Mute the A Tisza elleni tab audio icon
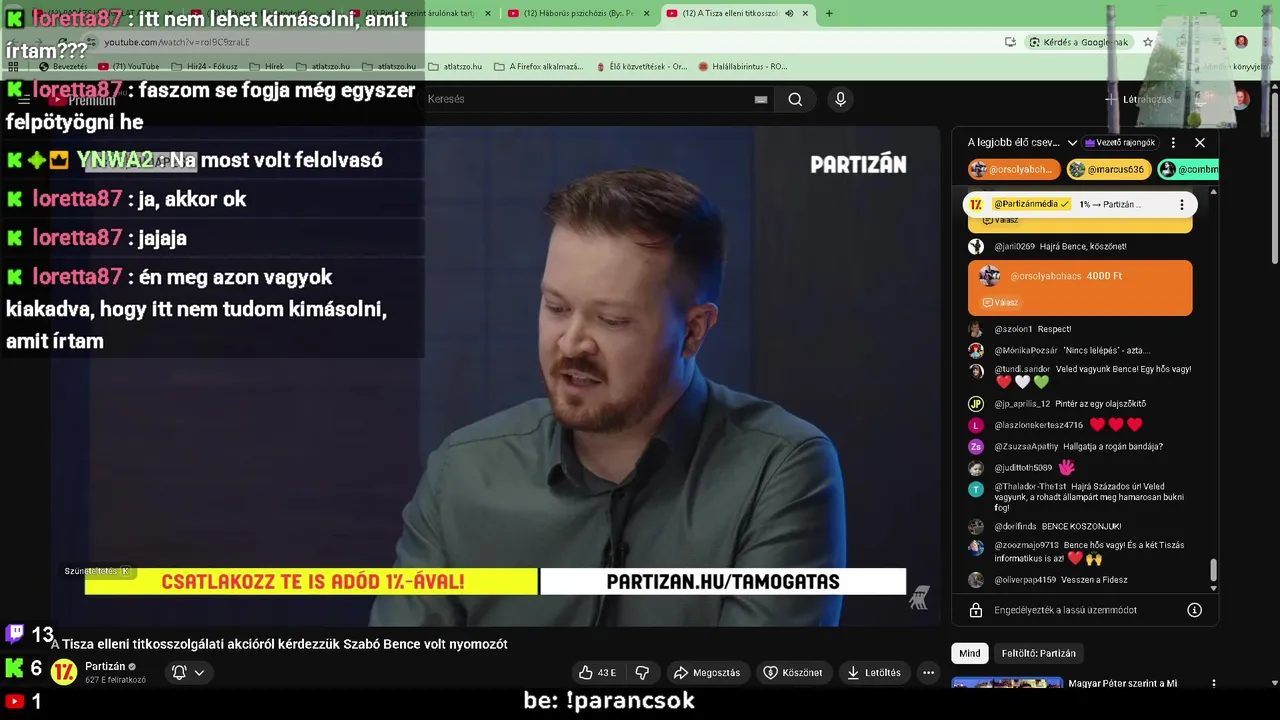Image resolution: width=1280 pixels, height=720 pixels. coord(789,13)
